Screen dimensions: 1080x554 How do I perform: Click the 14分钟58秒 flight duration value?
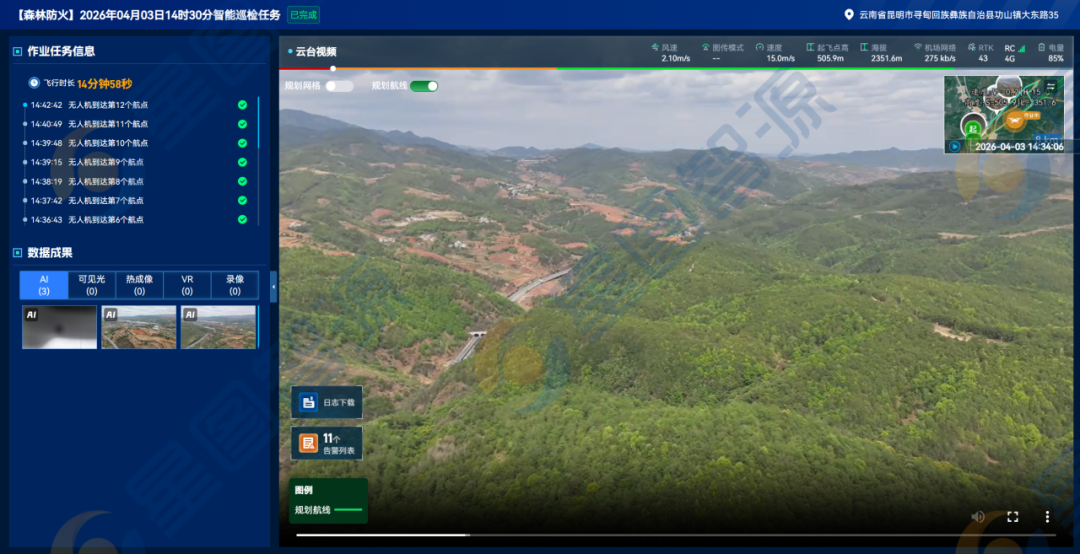(105, 83)
